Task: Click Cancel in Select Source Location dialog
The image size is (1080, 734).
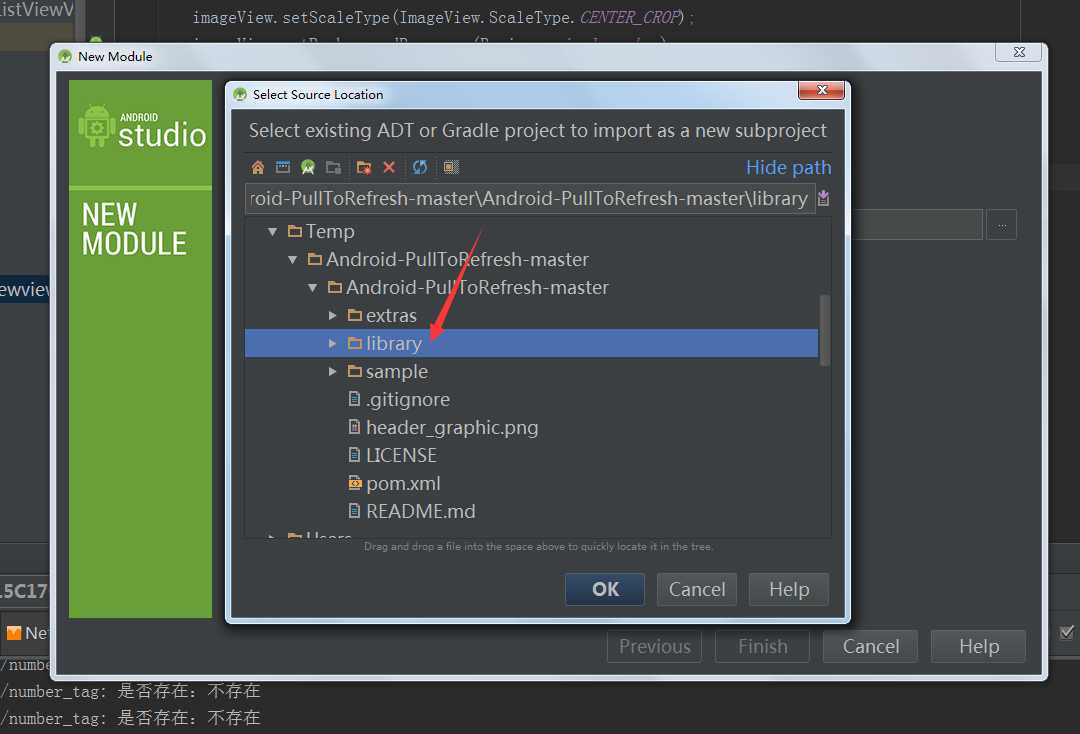Action: (696, 589)
